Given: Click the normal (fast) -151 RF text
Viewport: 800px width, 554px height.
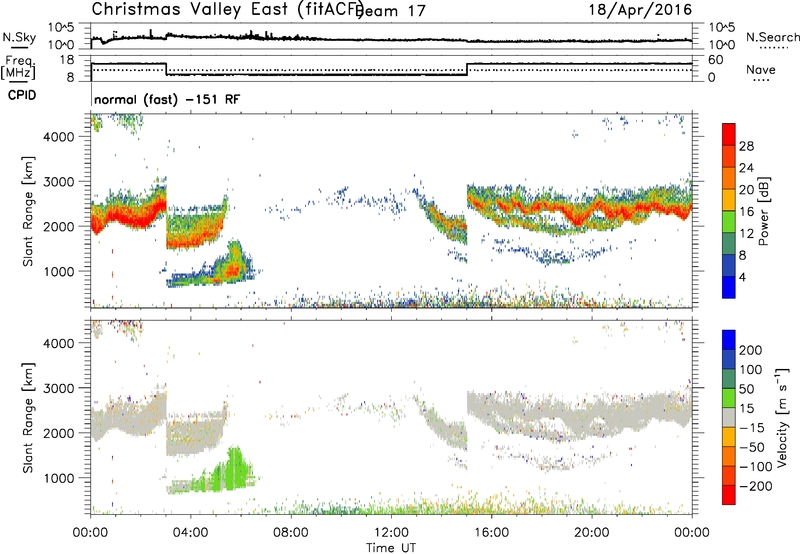Looking at the screenshot, I should (x=167, y=99).
